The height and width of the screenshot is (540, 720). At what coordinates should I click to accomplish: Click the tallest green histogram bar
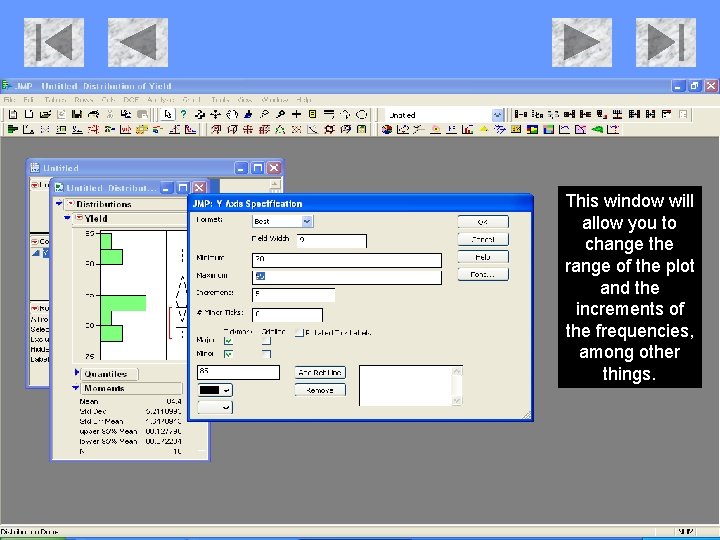(x=123, y=304)
